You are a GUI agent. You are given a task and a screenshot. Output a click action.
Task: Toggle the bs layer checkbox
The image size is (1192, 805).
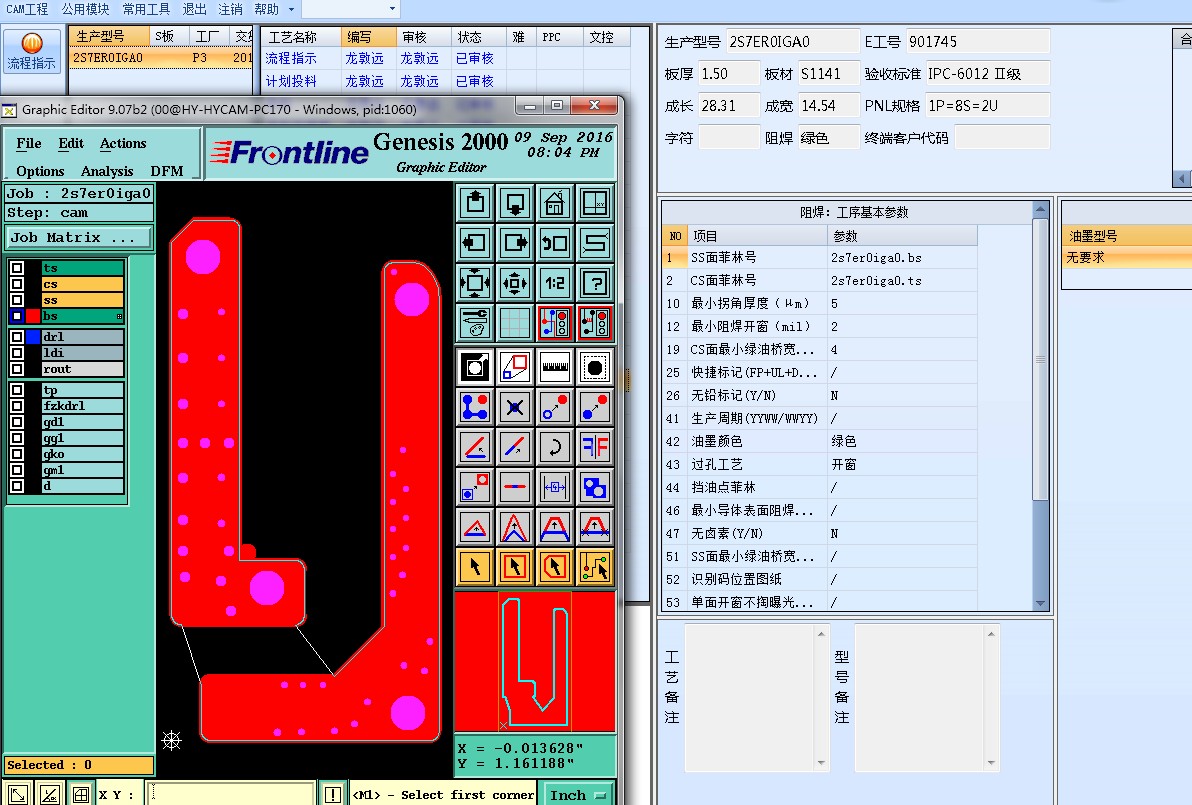17,315
